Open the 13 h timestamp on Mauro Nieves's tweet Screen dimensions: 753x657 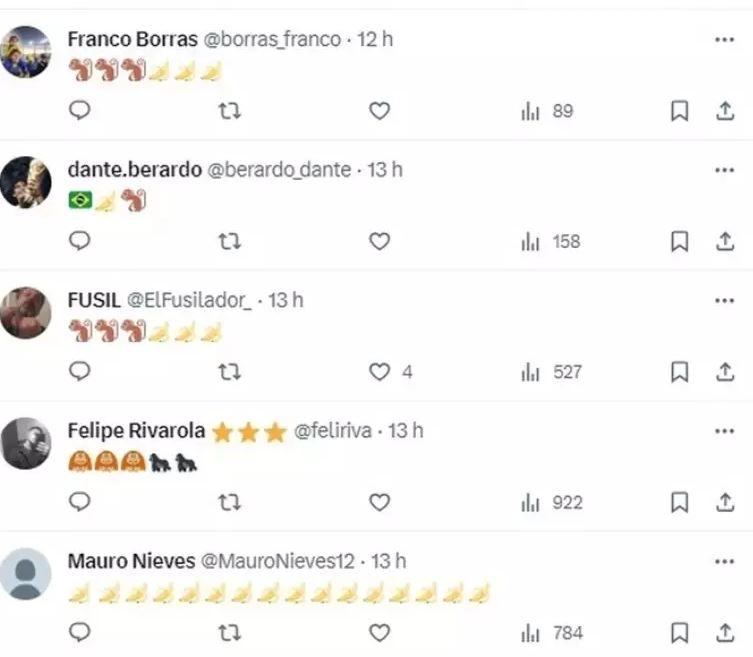point(387,561)
